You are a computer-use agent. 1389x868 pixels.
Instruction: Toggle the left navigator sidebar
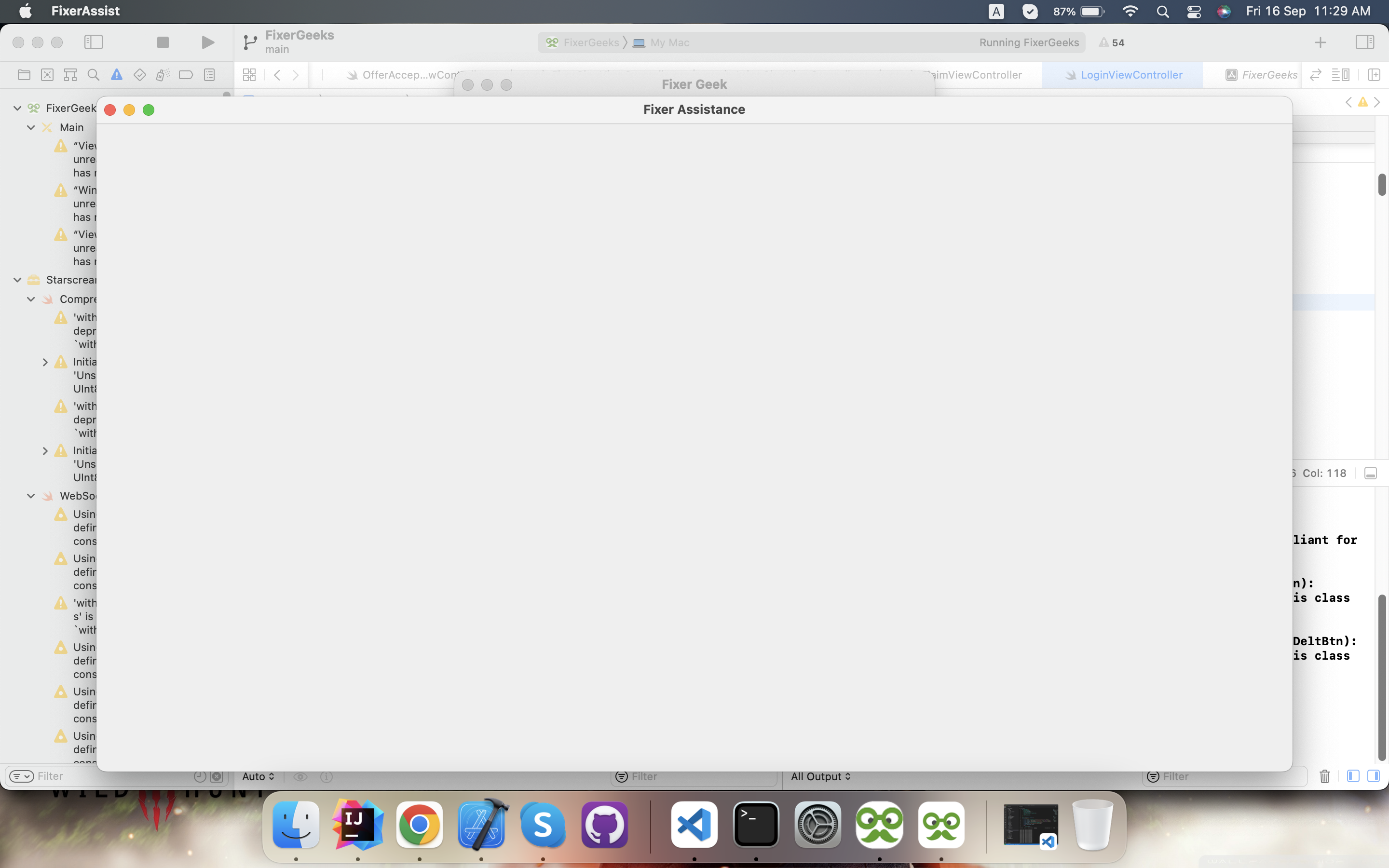pyautogui.click(x=94, y=42)
